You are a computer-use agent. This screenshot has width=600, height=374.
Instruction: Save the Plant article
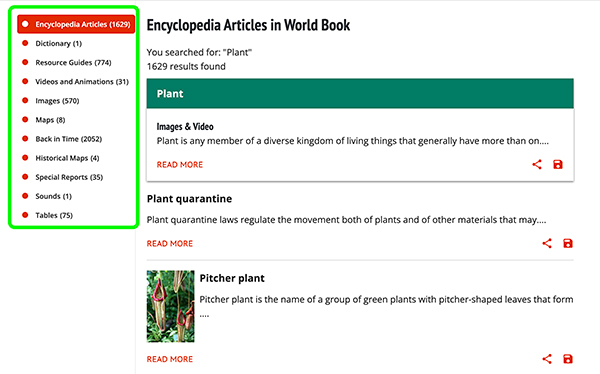[x=558, y=165]
